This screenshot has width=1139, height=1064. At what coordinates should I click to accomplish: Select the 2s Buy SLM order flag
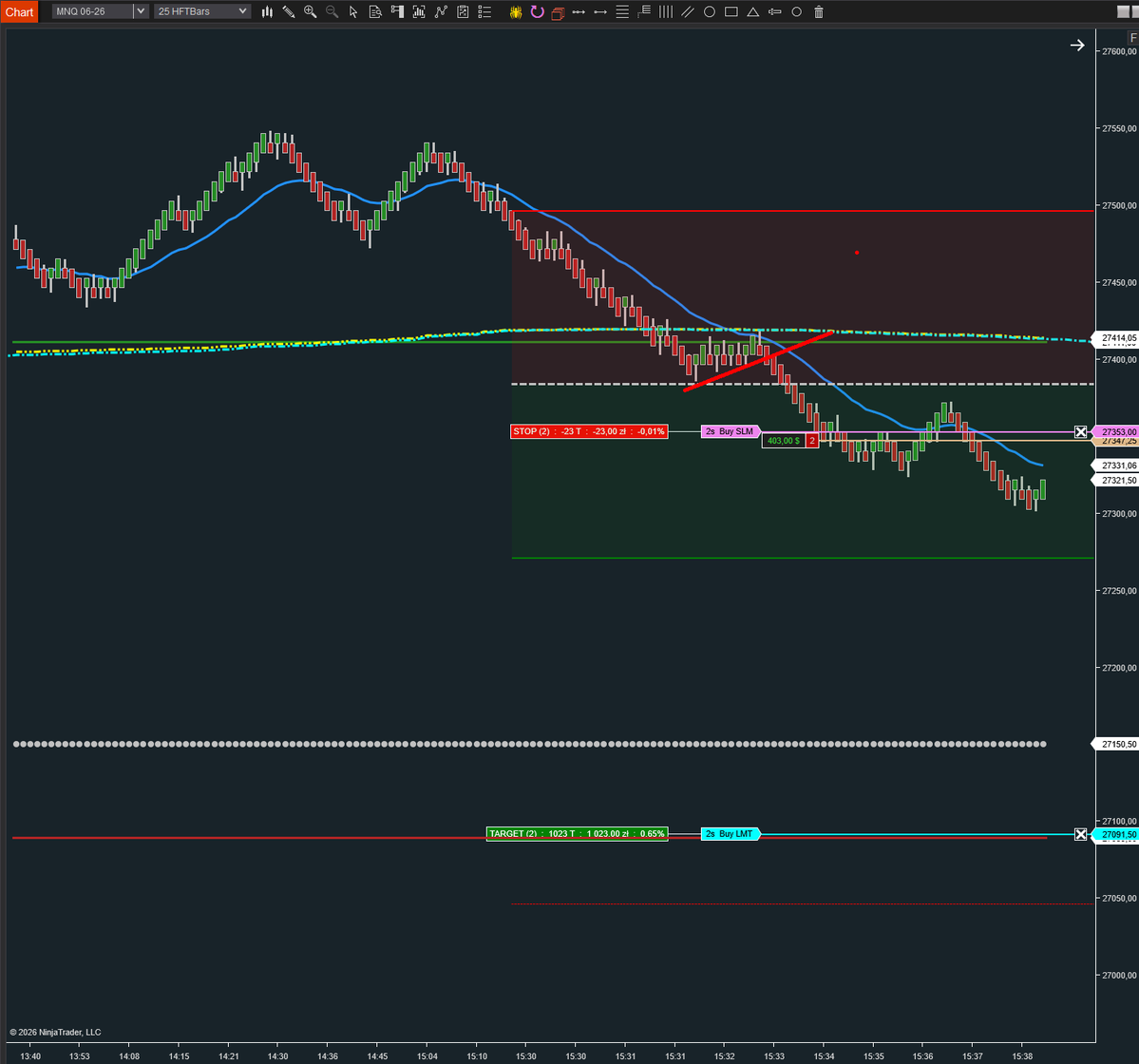point(730,431)
